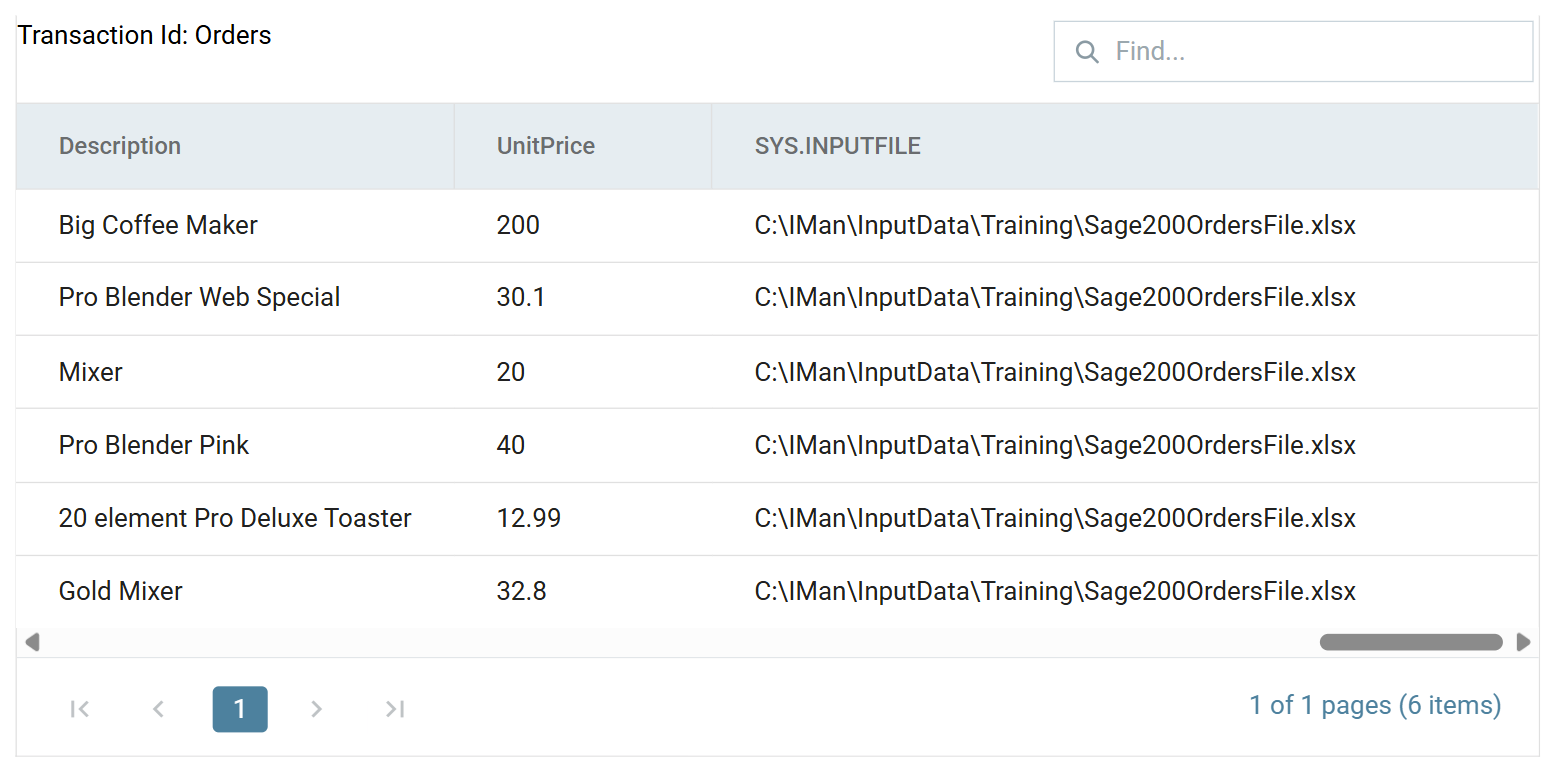Click the horizontal scrollbar thumb

[1411, 642]
